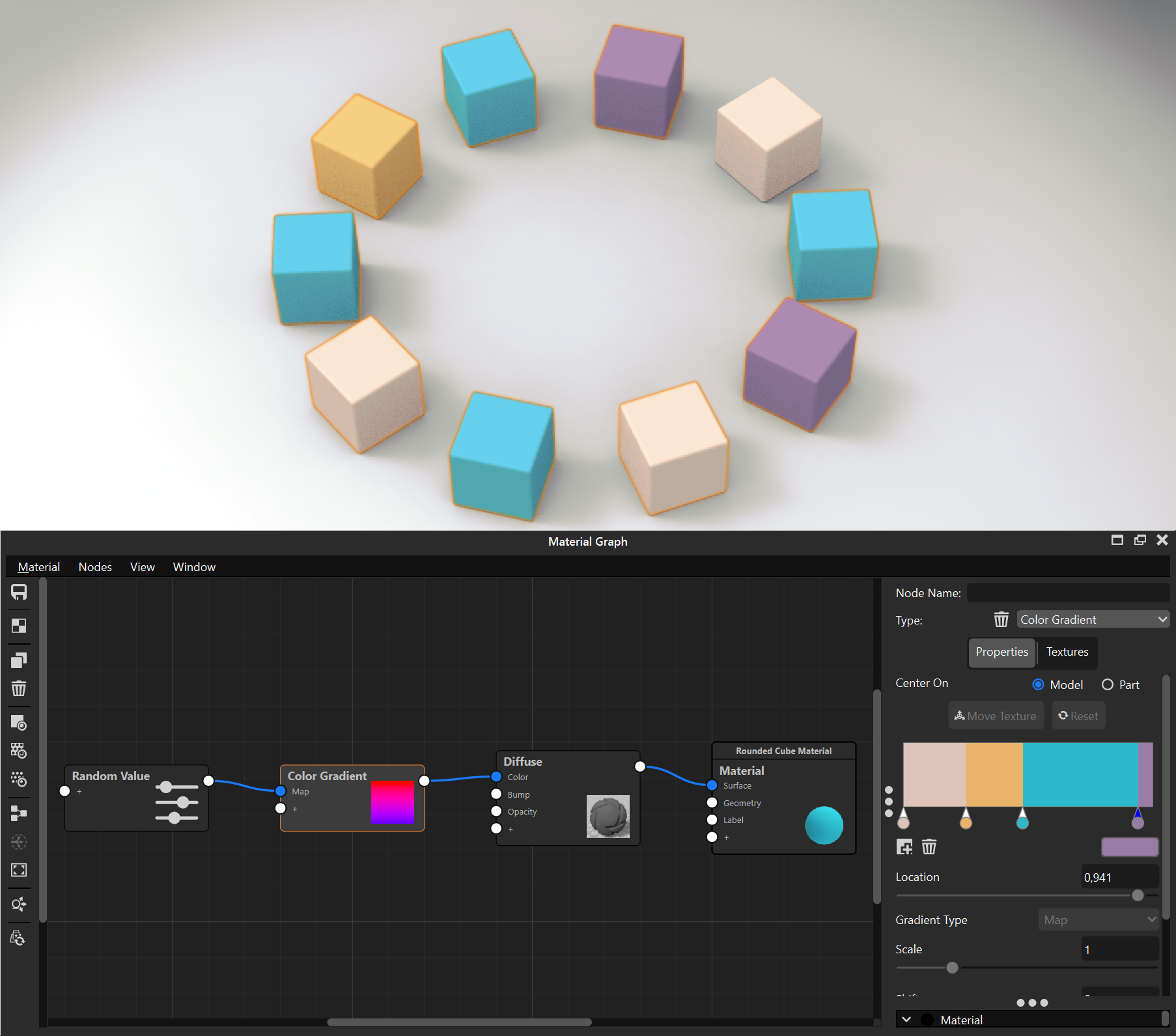Screen dimensions: 1176x1036
Task: Collapse the Material section at bottom right
Action: (x=906, y=1019)
